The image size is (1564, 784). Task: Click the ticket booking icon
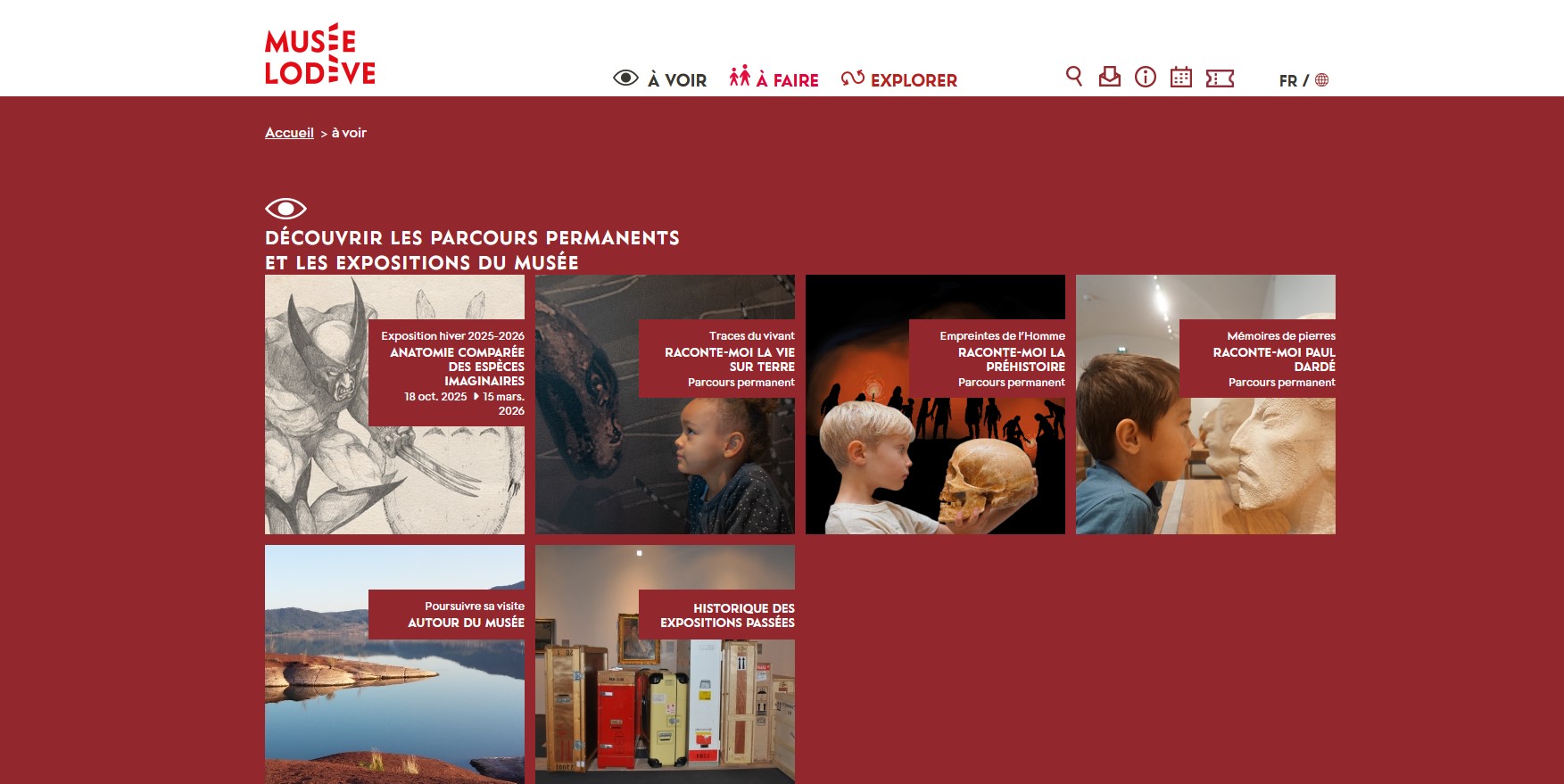pyautogui.click(x=1220, y=78)
